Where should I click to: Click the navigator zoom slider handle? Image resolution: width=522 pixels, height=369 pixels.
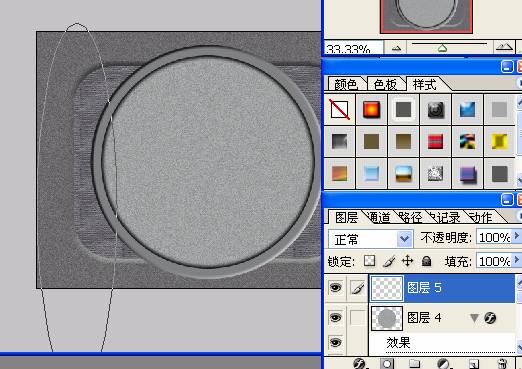click(x=442, y=49)
